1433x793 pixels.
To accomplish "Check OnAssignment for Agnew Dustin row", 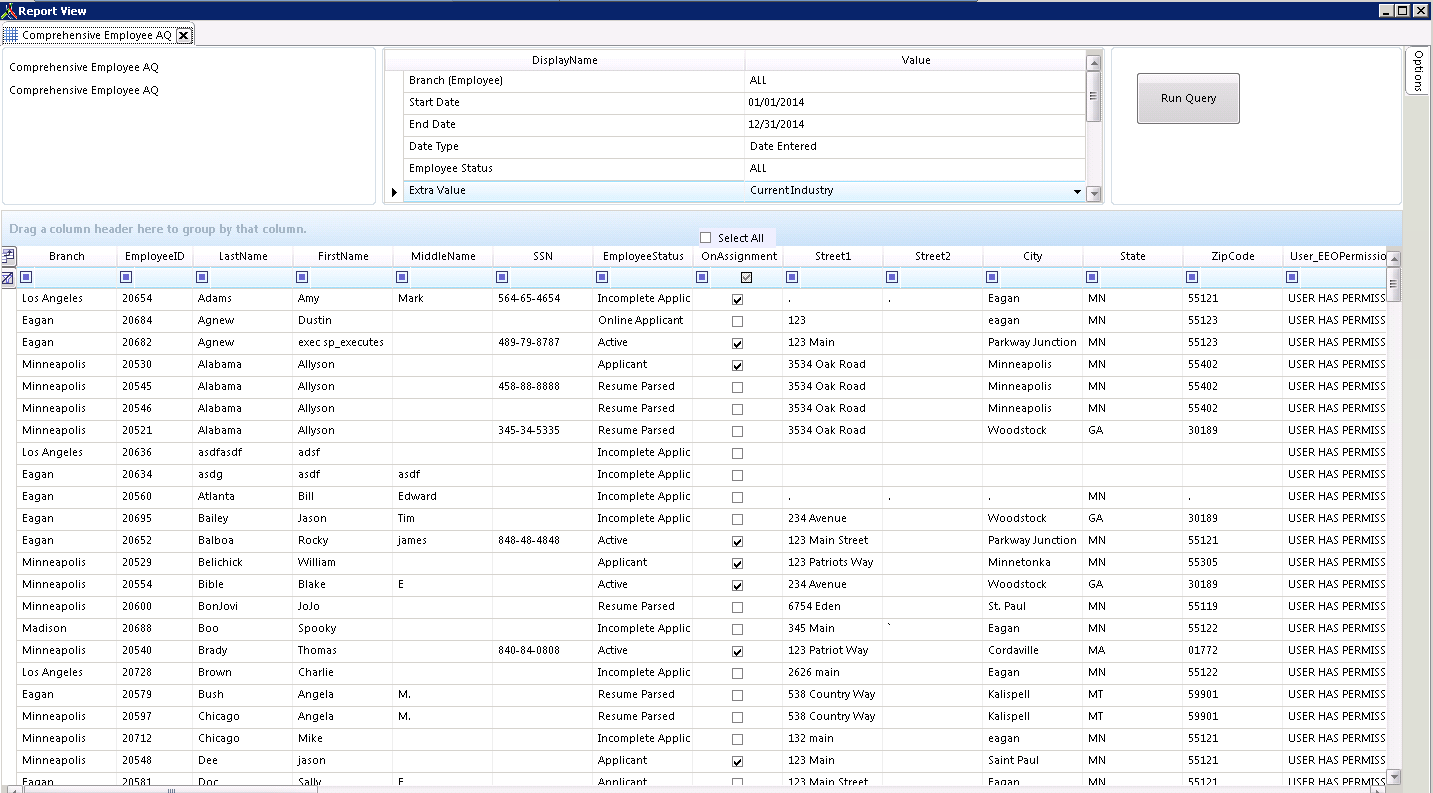I will [738, 321].
